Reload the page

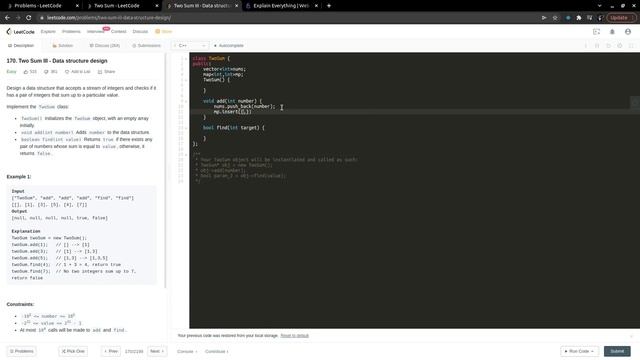point(29,18)
